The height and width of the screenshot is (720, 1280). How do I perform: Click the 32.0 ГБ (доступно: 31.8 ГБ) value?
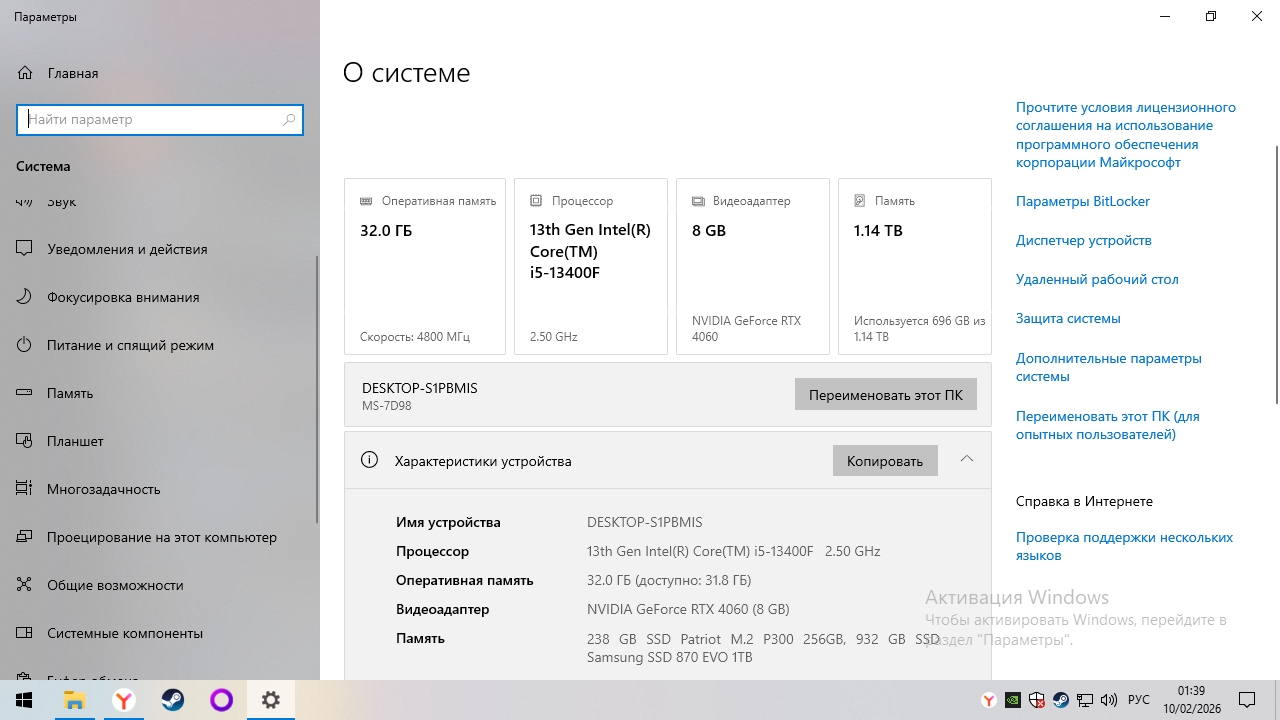pyautogui.click(x=669, y=580)
